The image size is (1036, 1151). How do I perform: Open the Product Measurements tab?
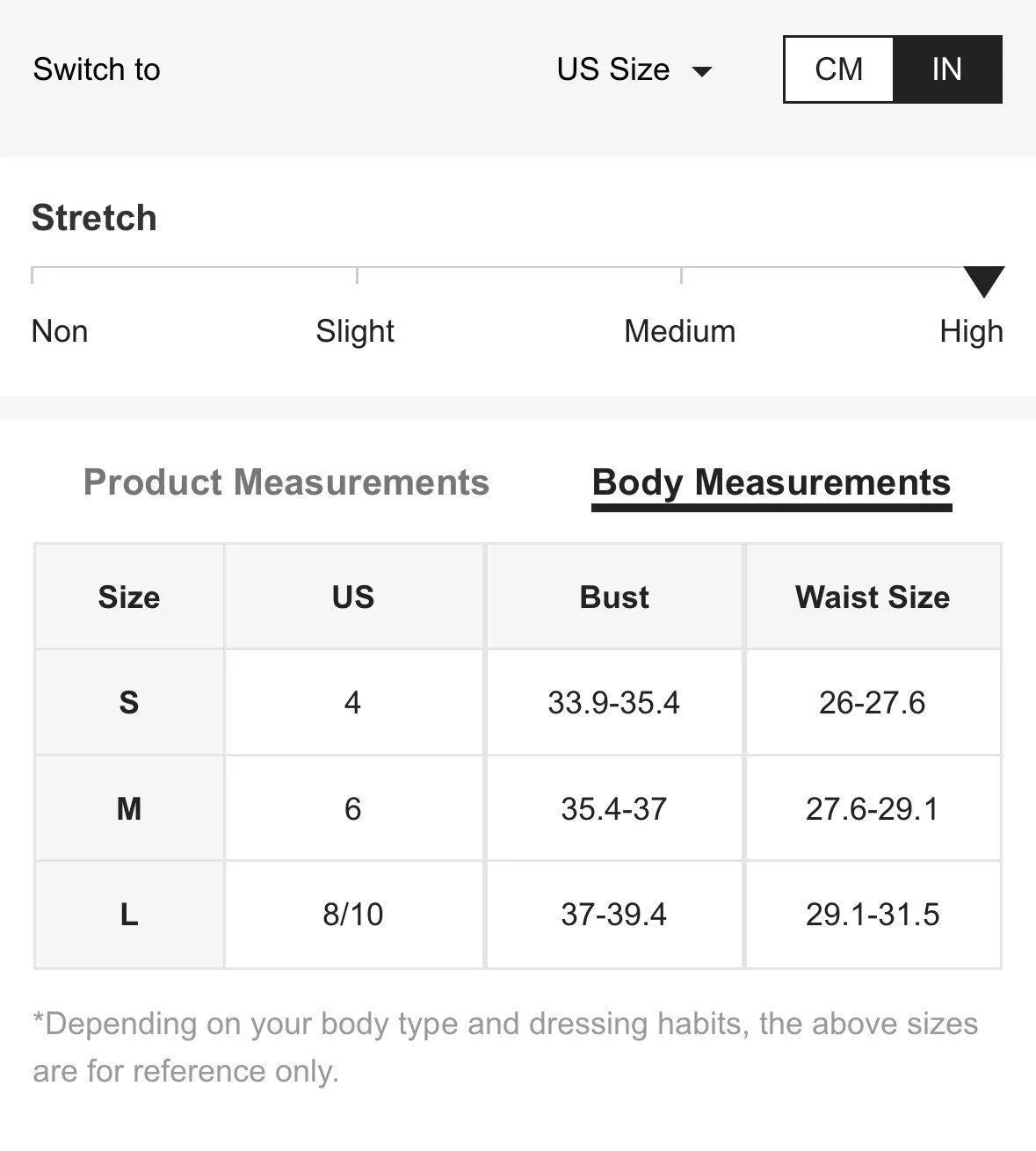coord(286,482)
